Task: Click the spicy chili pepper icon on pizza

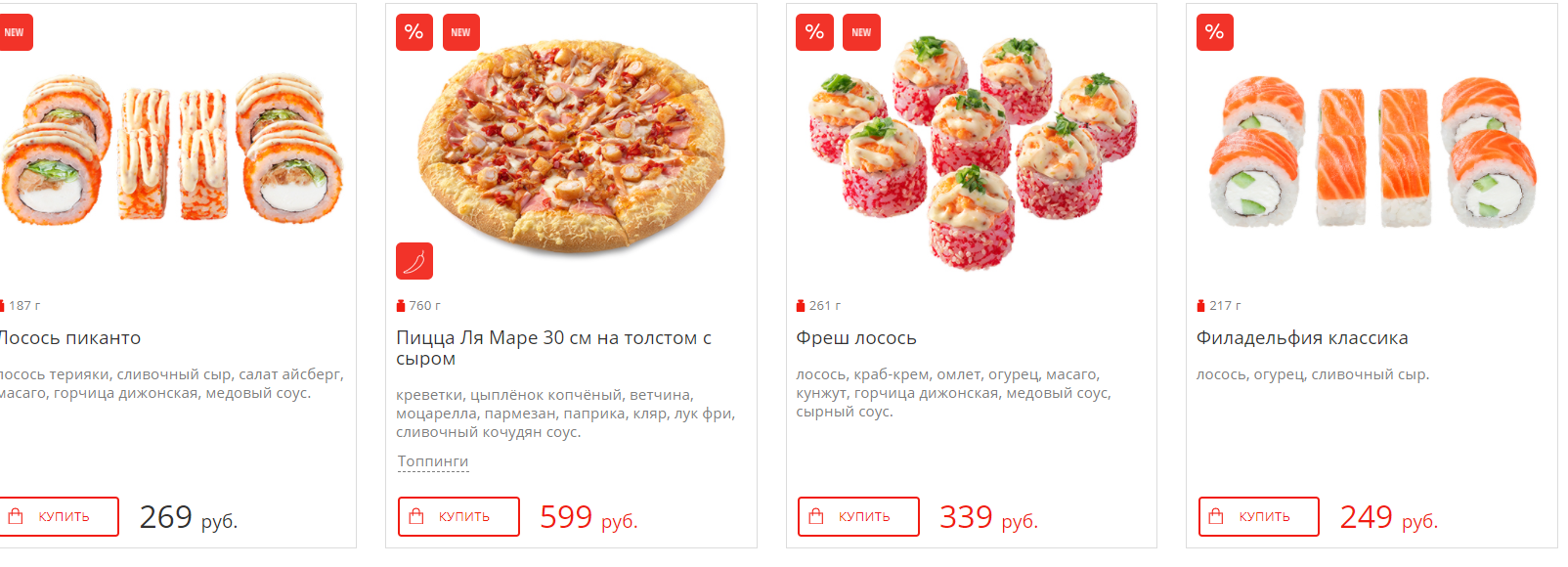Action: [414, 261]
